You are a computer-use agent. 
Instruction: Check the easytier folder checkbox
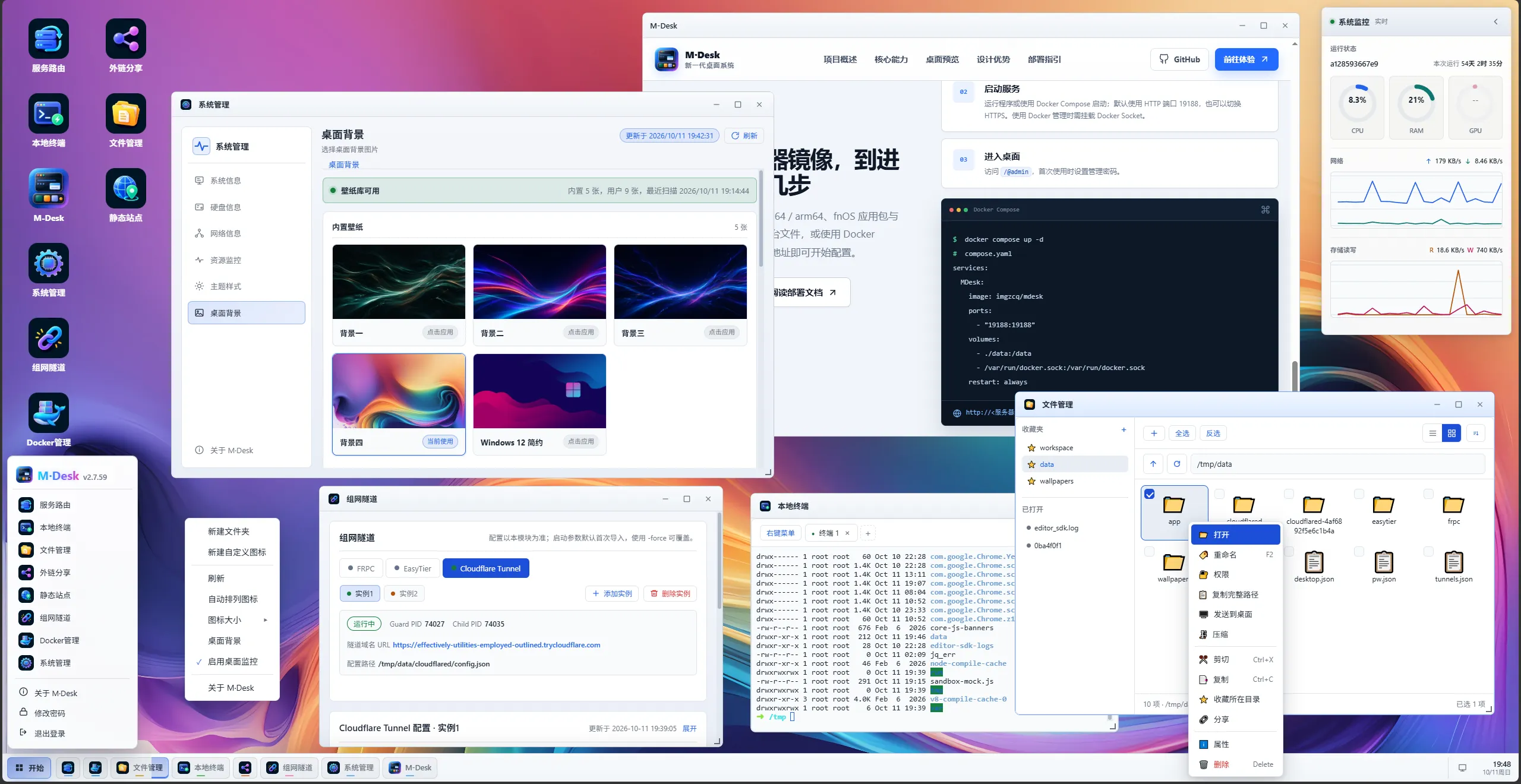[x=1359, y=494]
